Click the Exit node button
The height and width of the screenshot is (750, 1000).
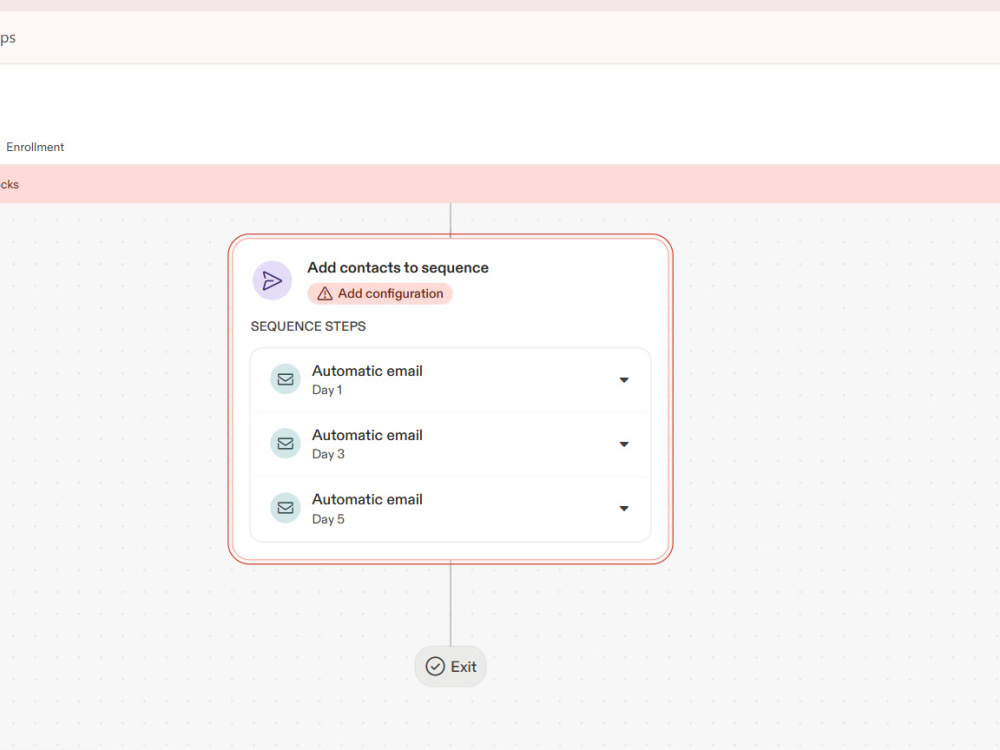pos(450,666)
